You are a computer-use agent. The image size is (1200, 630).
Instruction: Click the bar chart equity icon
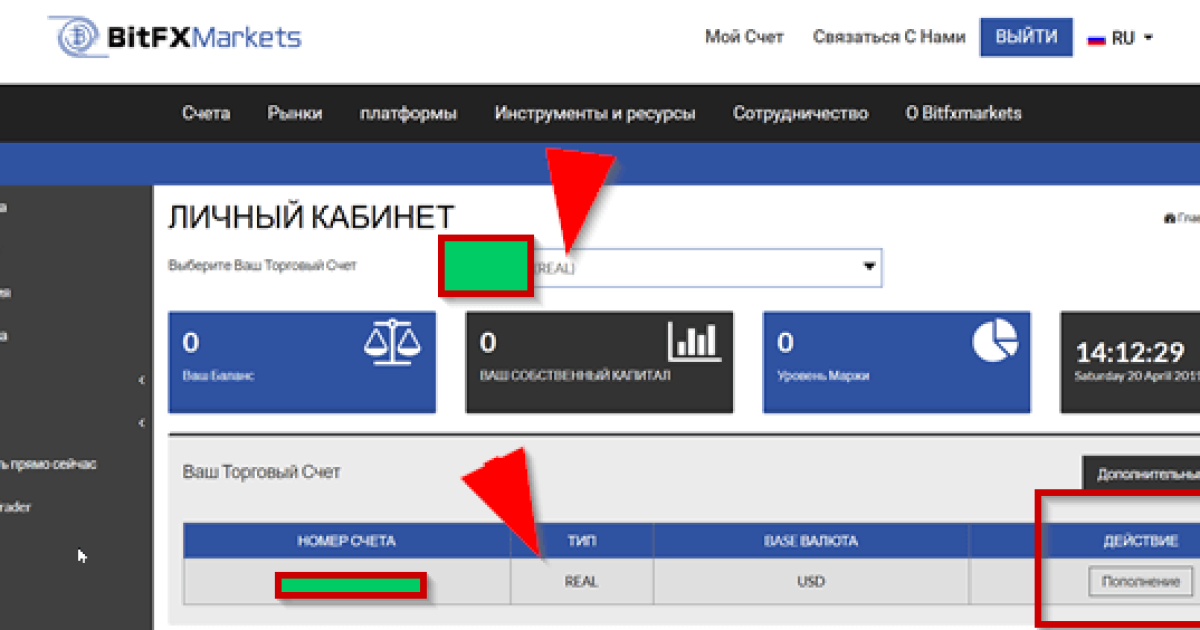pyautogui.click(x=693, y=341)
